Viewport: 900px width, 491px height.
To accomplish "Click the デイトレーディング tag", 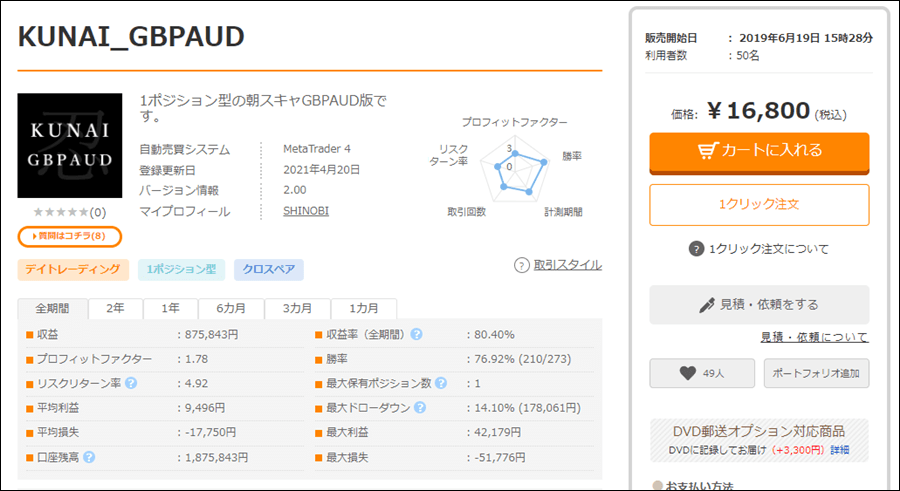I will (x=73, y=269).
